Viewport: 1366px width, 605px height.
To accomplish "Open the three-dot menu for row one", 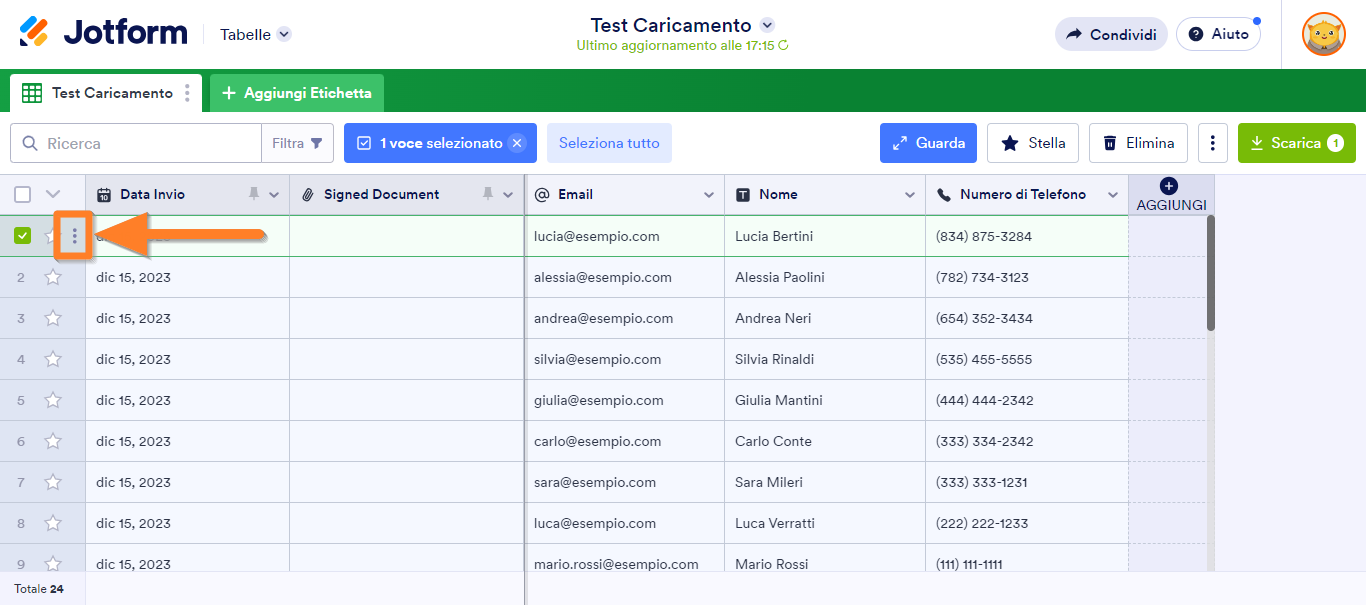I will click(74, 236).
